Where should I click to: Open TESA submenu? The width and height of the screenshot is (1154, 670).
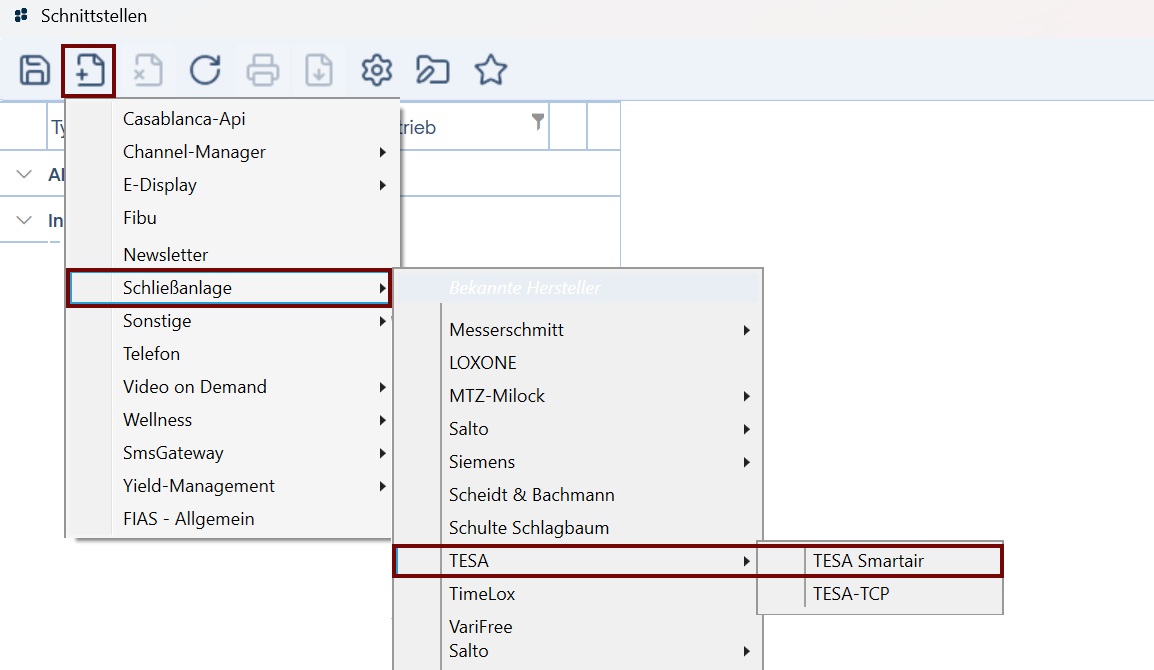[576, 561]
